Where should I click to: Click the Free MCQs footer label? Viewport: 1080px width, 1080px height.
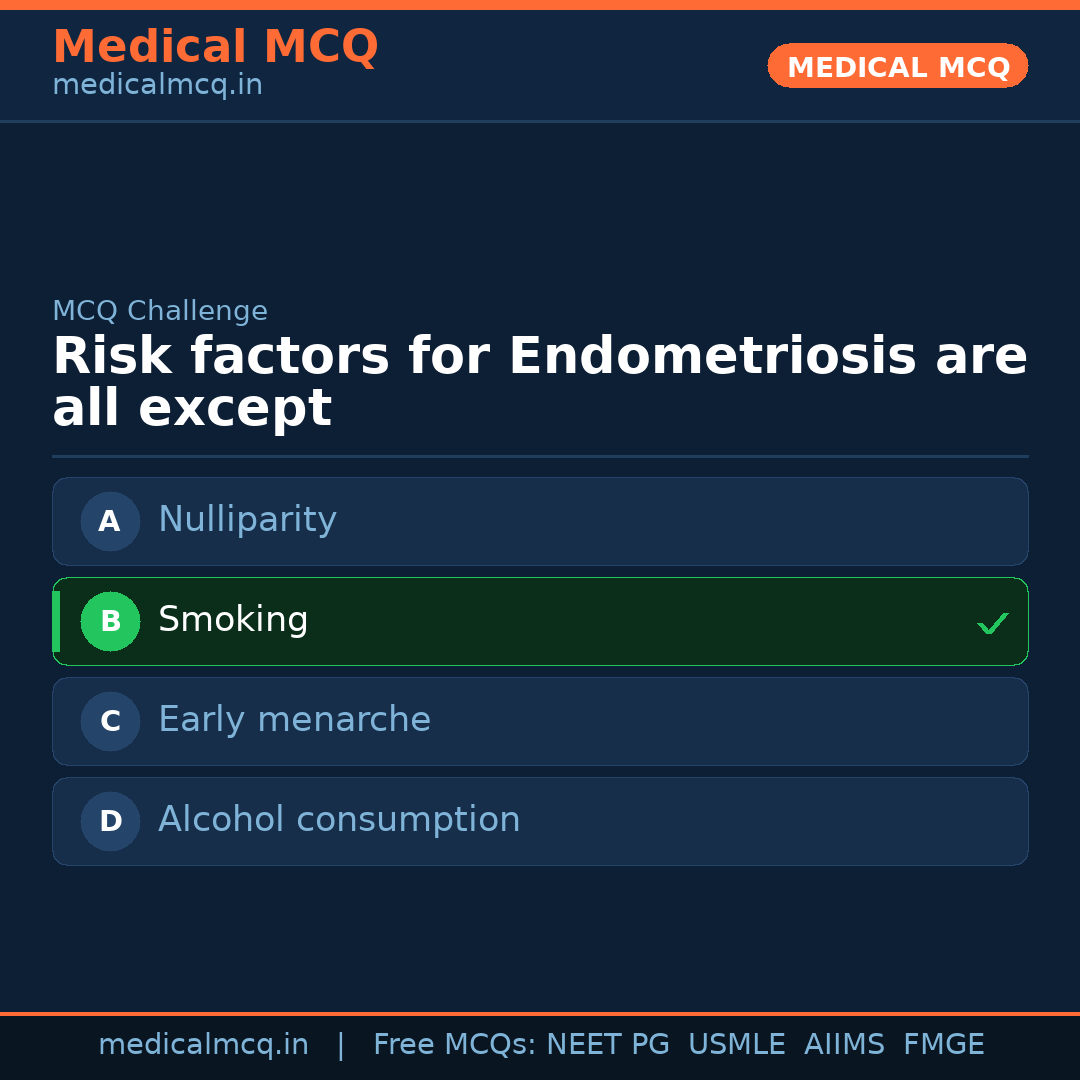pyautogui.click(x=454, y=1045)
